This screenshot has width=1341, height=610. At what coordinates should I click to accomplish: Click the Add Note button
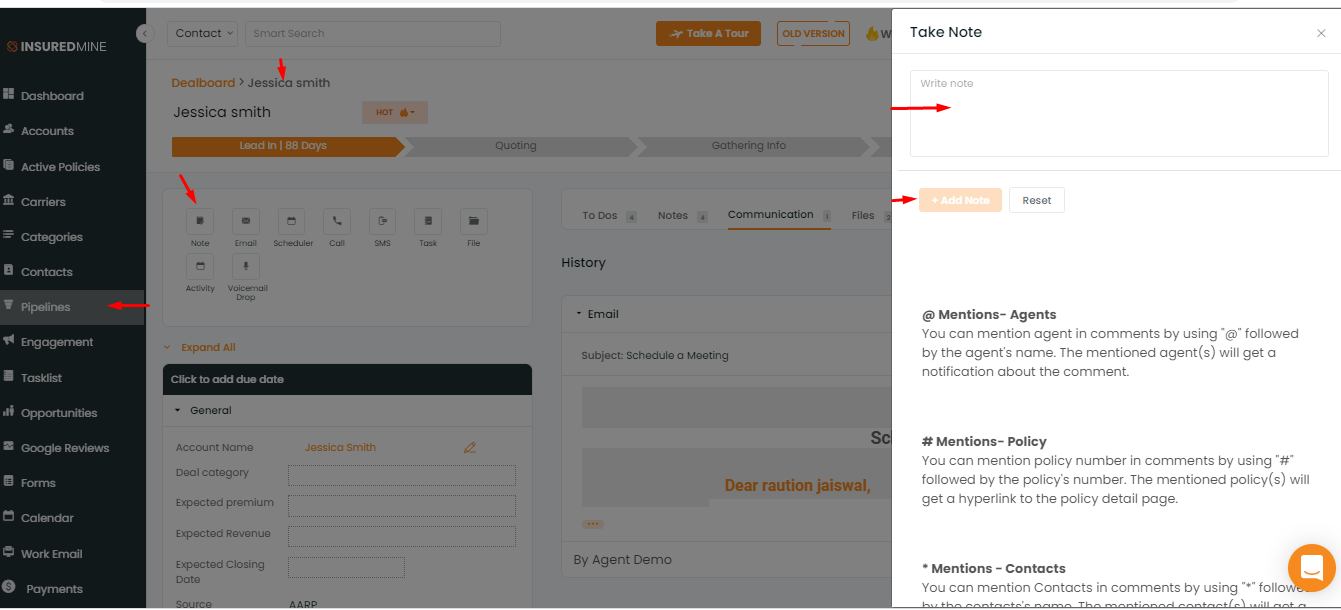click(x=960, y=200)
